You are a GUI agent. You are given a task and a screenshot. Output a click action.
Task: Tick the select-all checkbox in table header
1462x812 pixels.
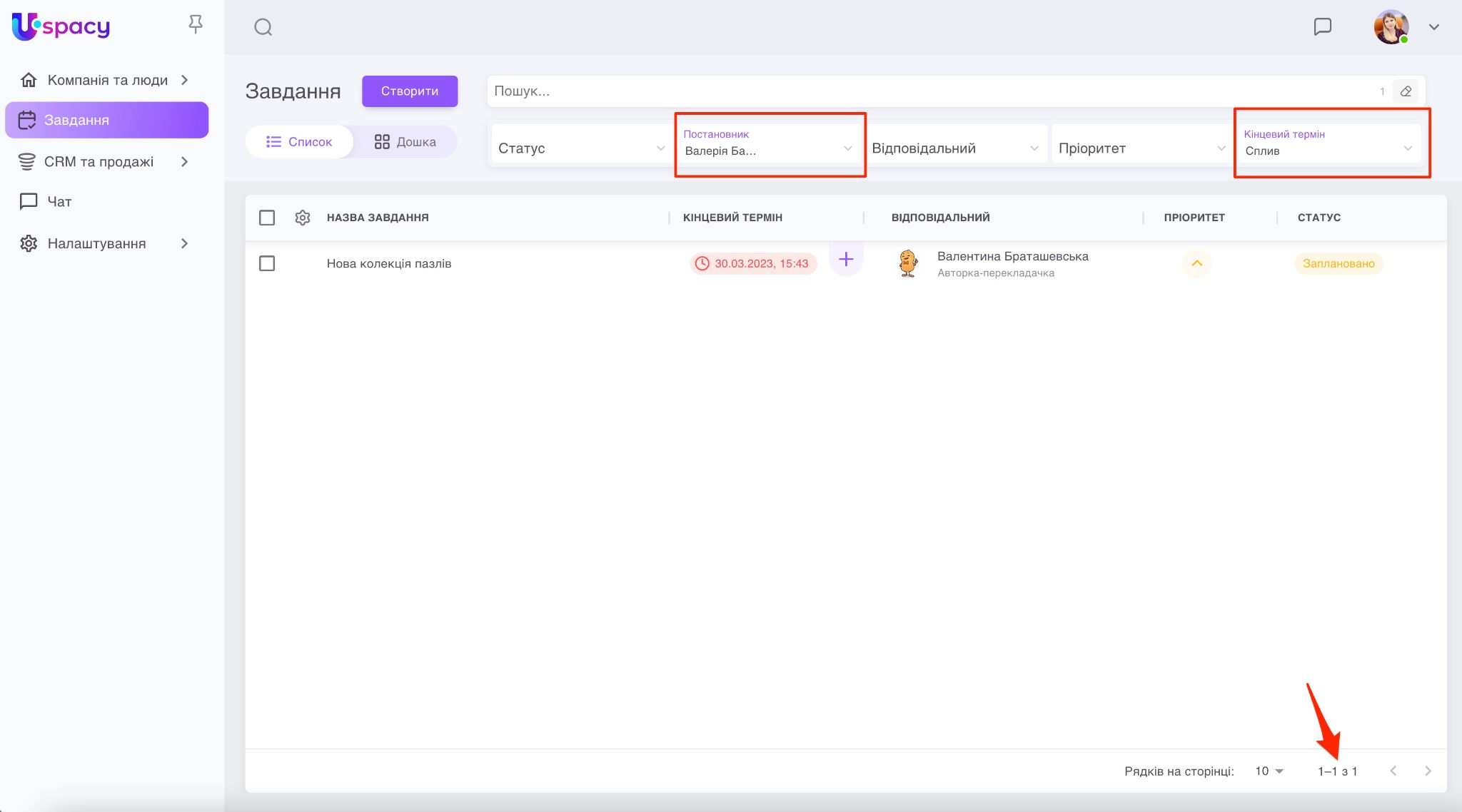pos(267,218)
